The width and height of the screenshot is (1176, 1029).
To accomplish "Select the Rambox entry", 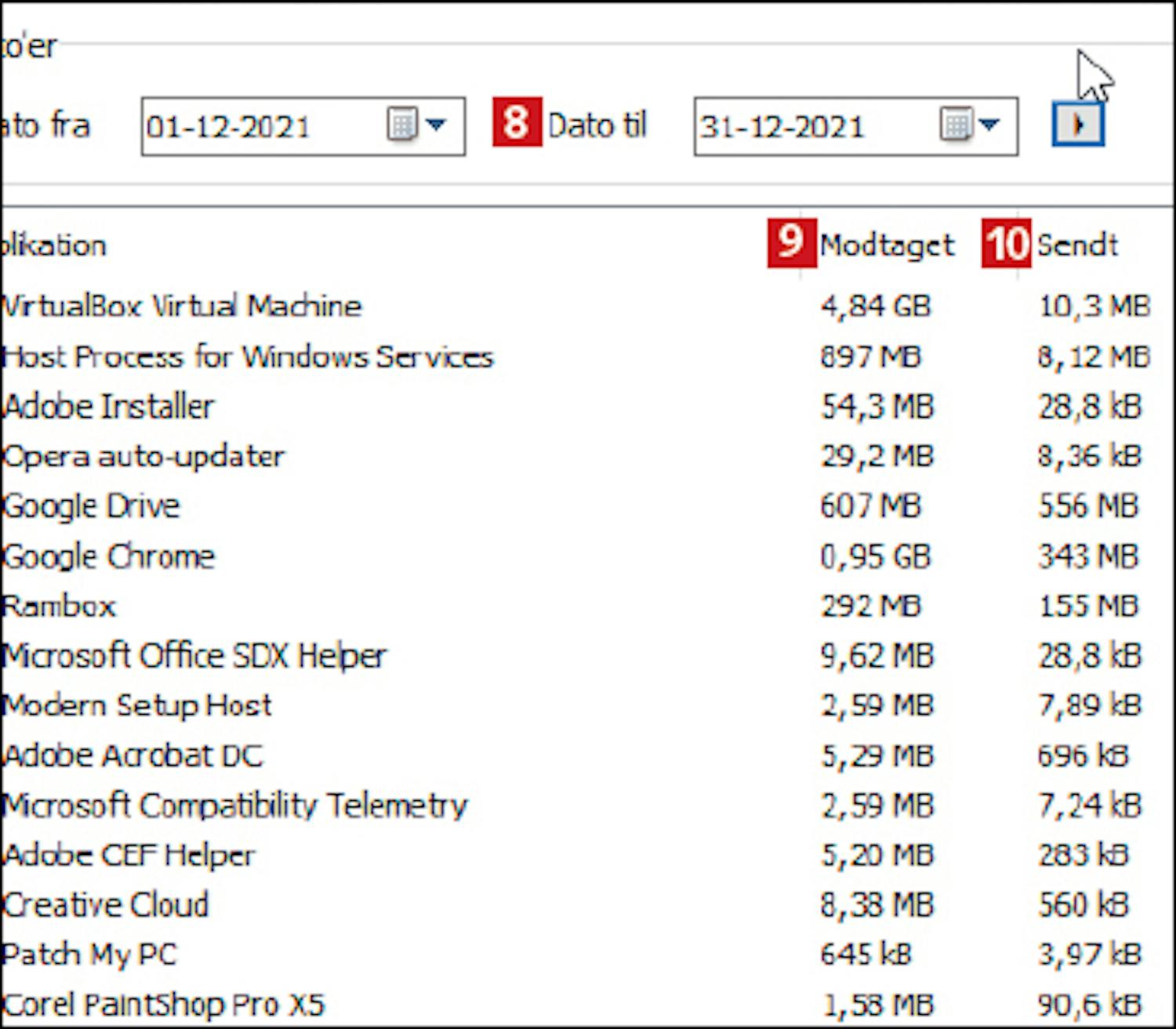I will pyautogui.click(x=60, y=606).
